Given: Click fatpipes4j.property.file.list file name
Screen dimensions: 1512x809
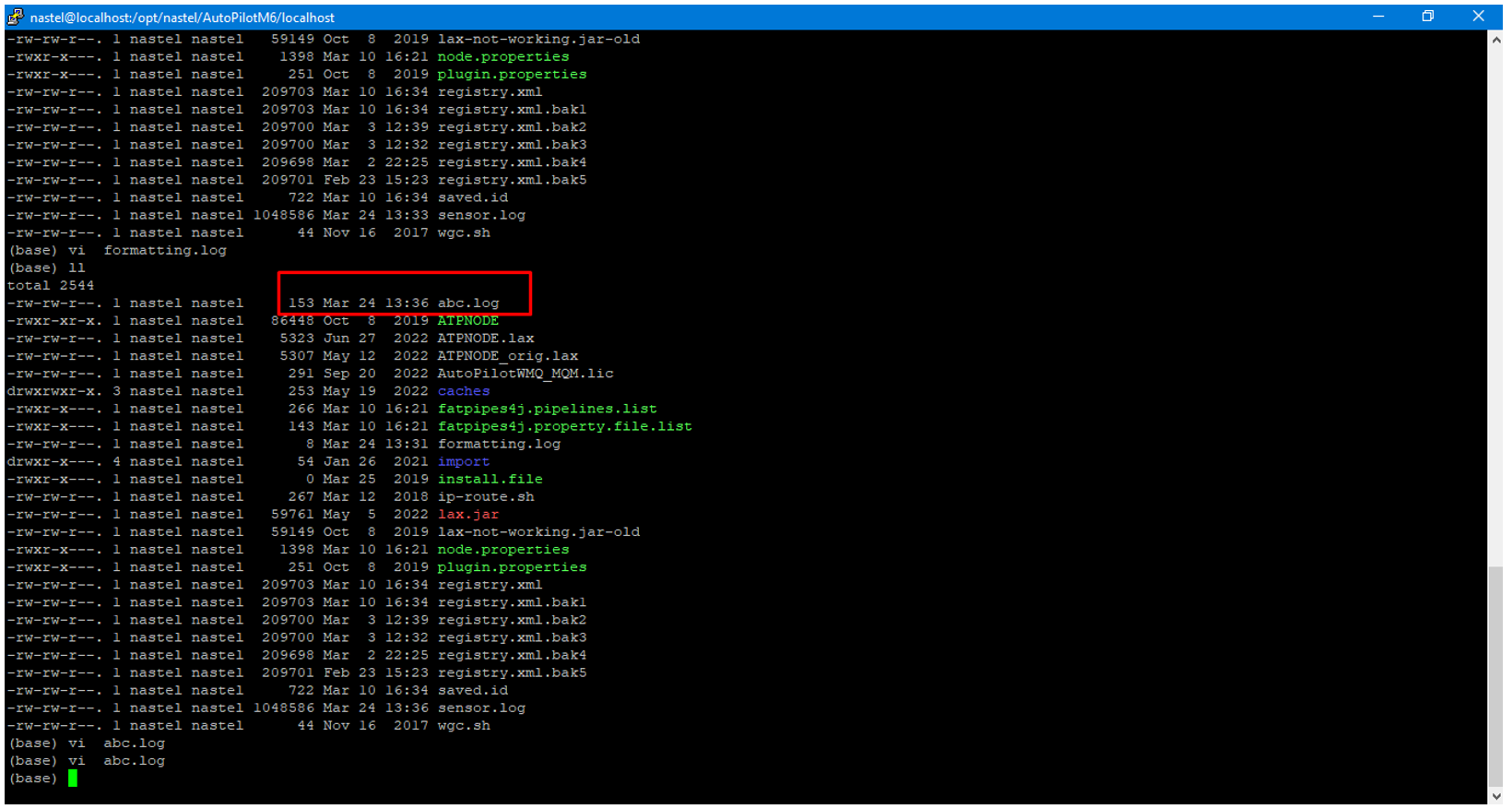Looking at the screenshot, I should 565,426.
